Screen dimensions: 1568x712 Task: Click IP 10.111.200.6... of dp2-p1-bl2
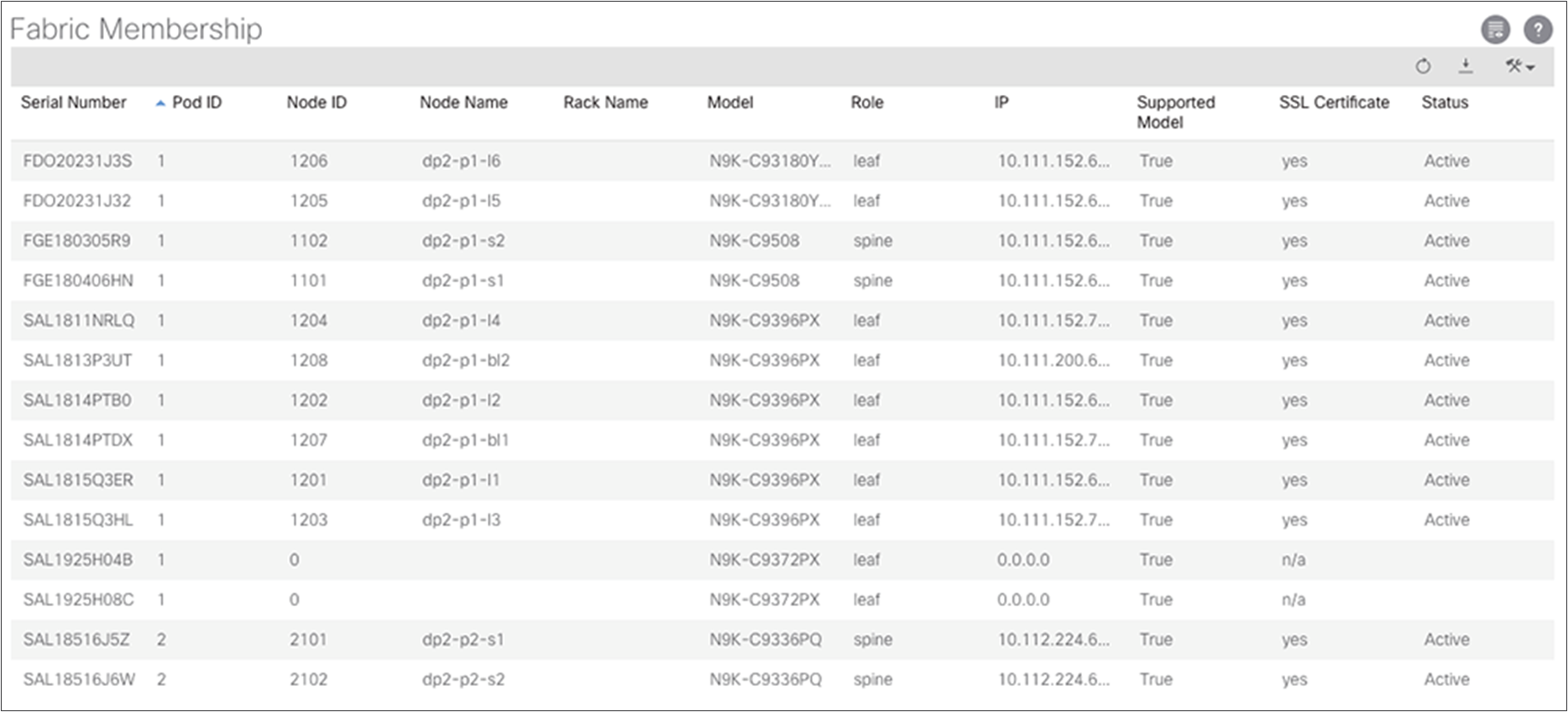[x=1053, y=361]
